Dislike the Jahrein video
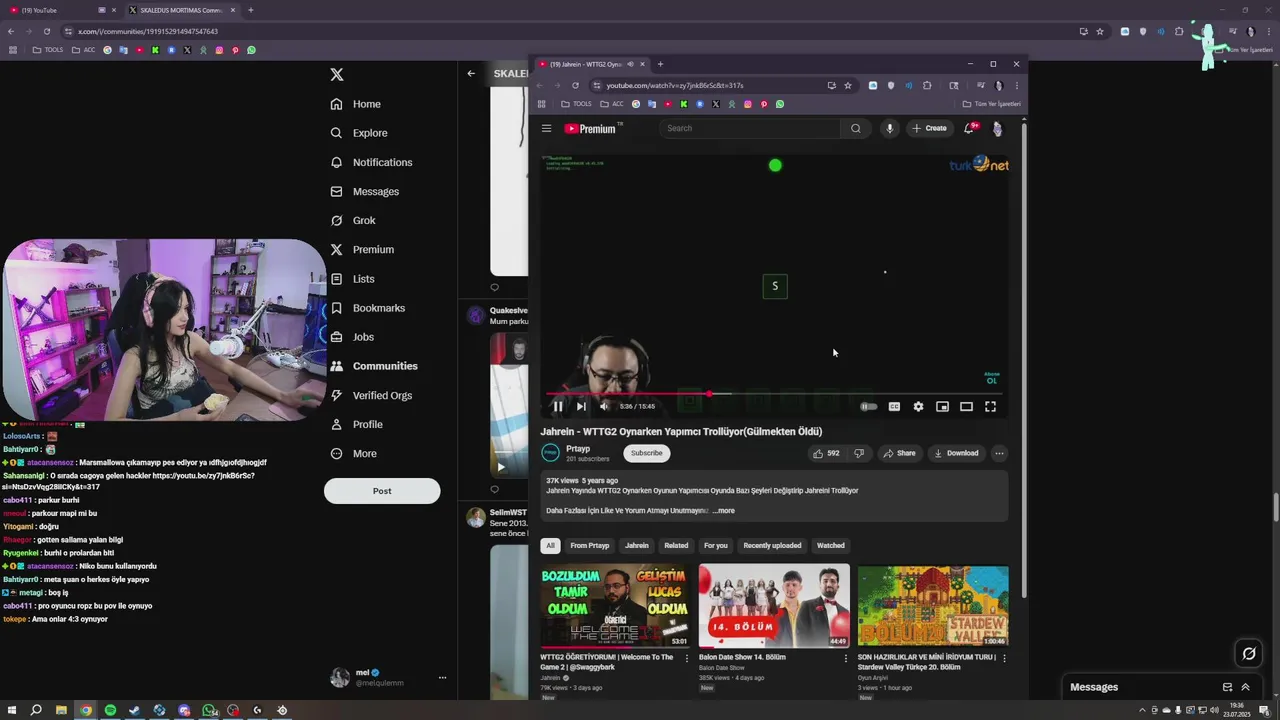 858,453
